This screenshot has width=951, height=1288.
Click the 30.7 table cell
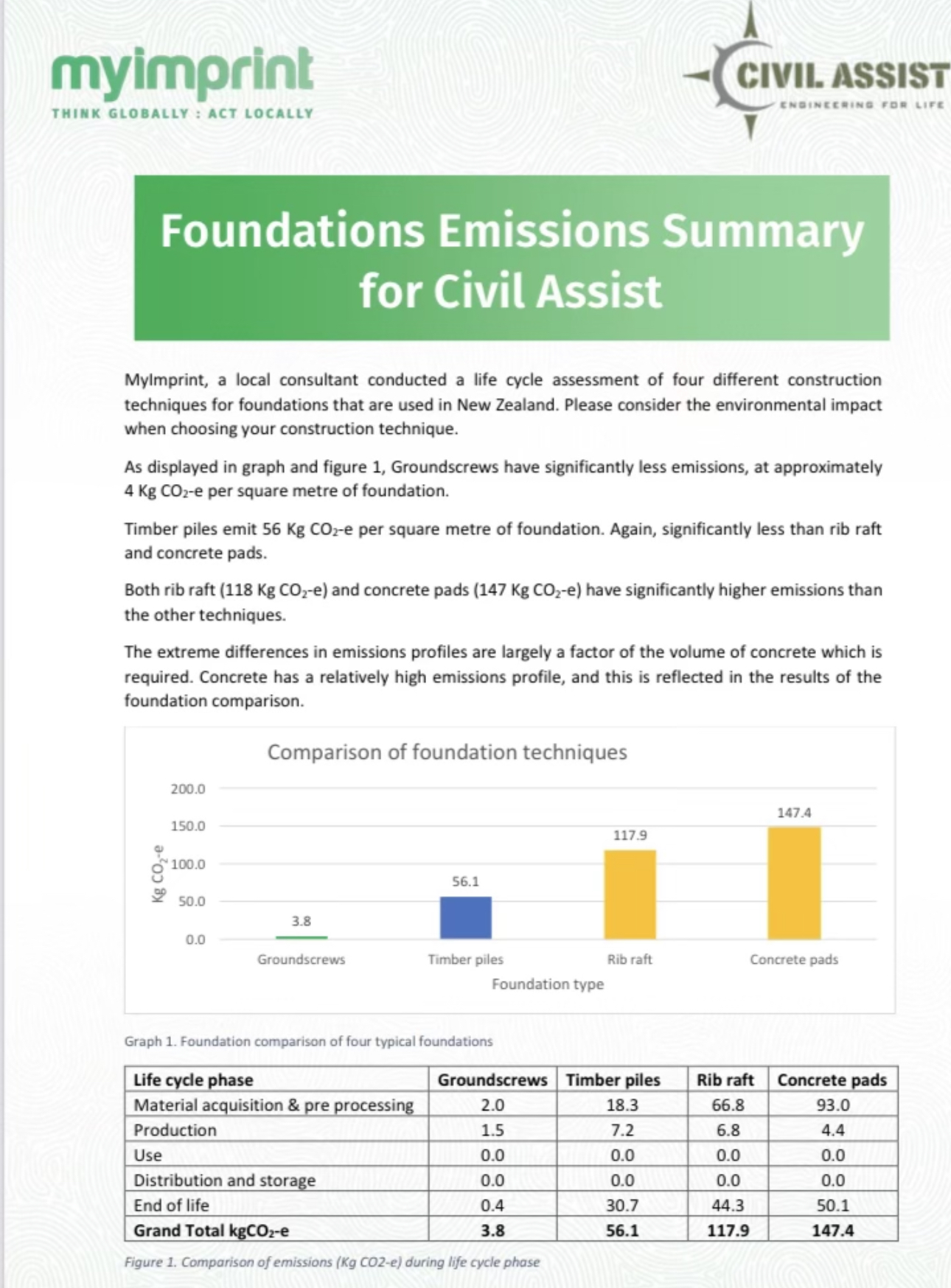[x=622, y=1205]
